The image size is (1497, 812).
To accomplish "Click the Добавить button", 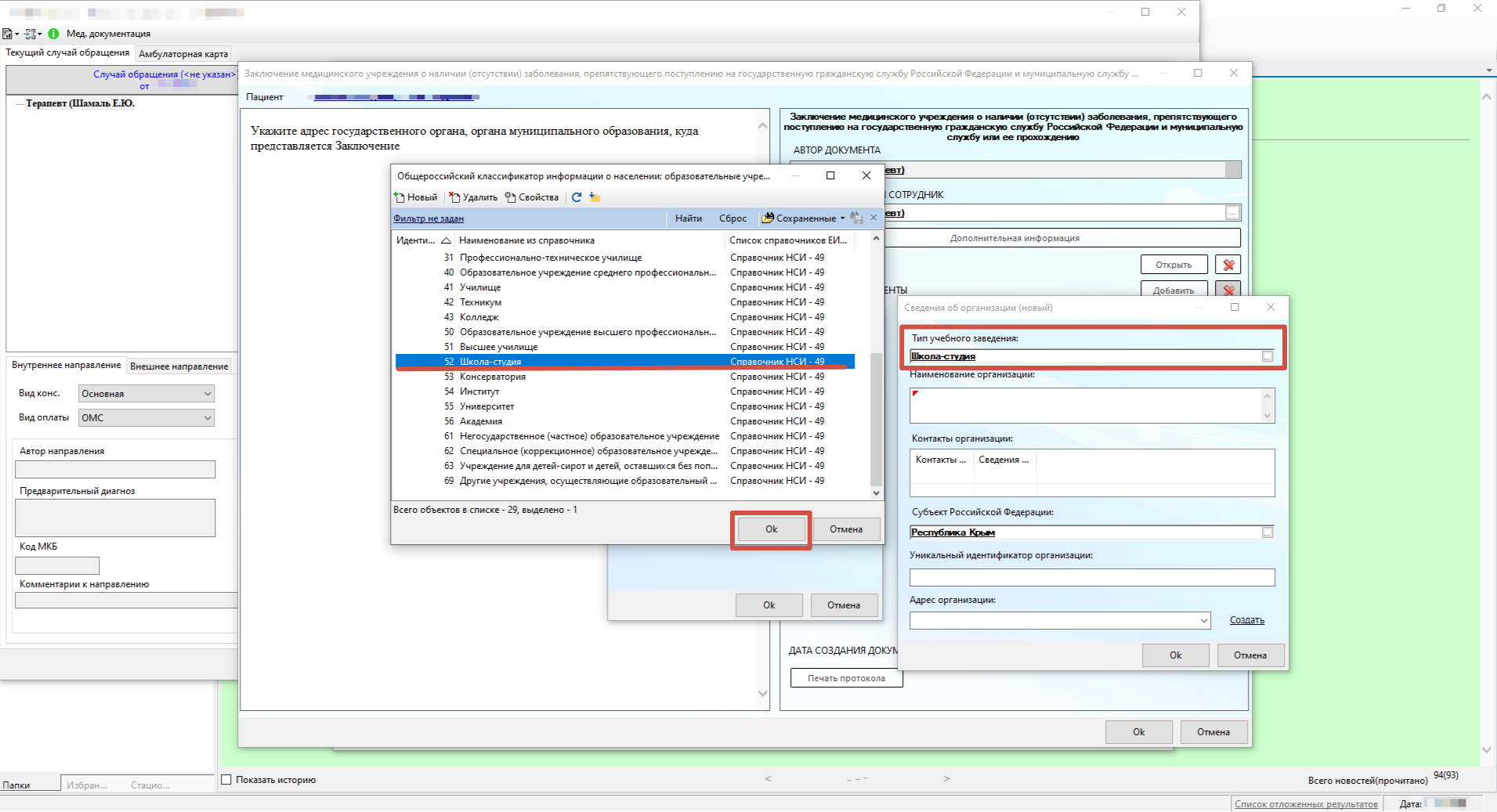I will click(1173, 290).
